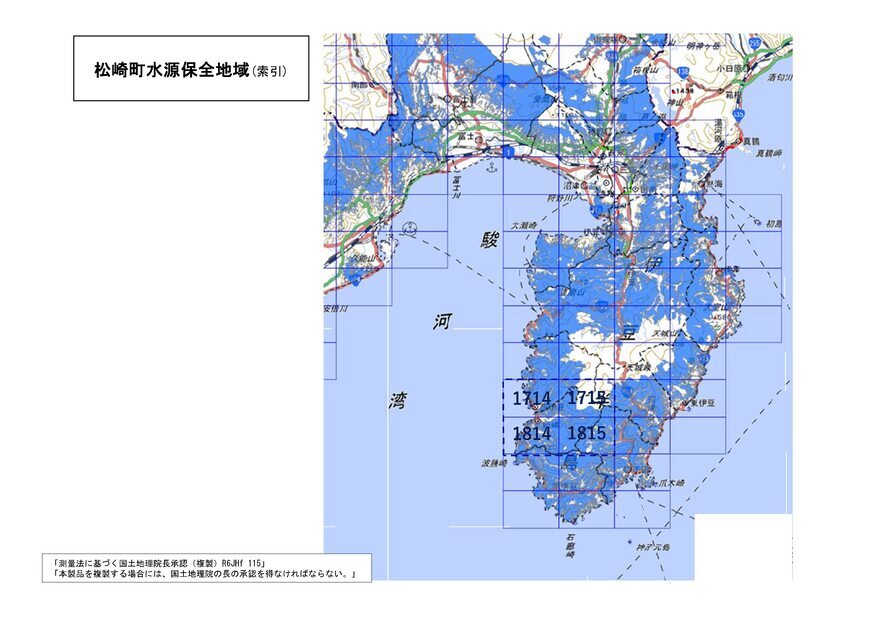Select the 明神ヶ岳 label
The width and height of the screenshot is (877, 620).
[x=702, y=46]
